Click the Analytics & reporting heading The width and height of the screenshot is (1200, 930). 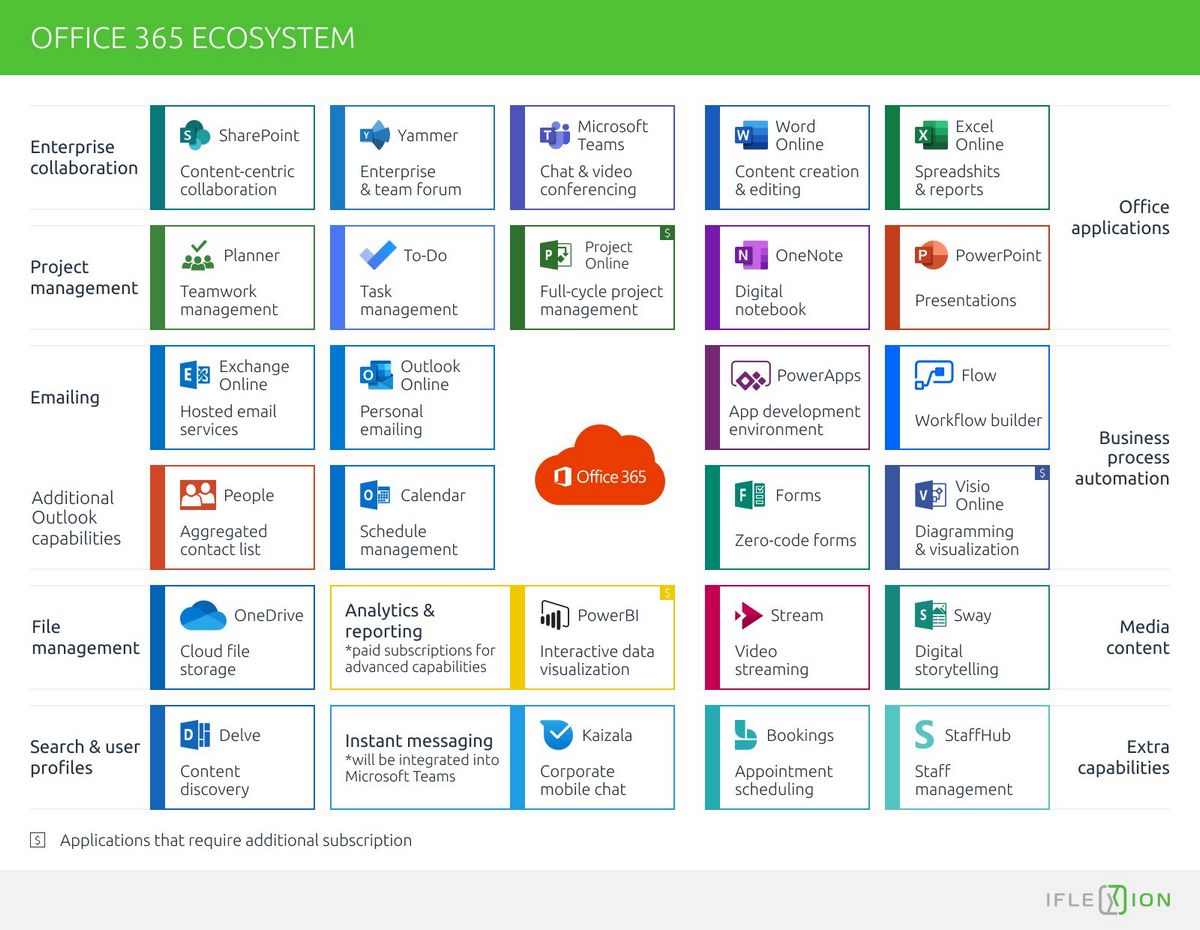point(390,620)
